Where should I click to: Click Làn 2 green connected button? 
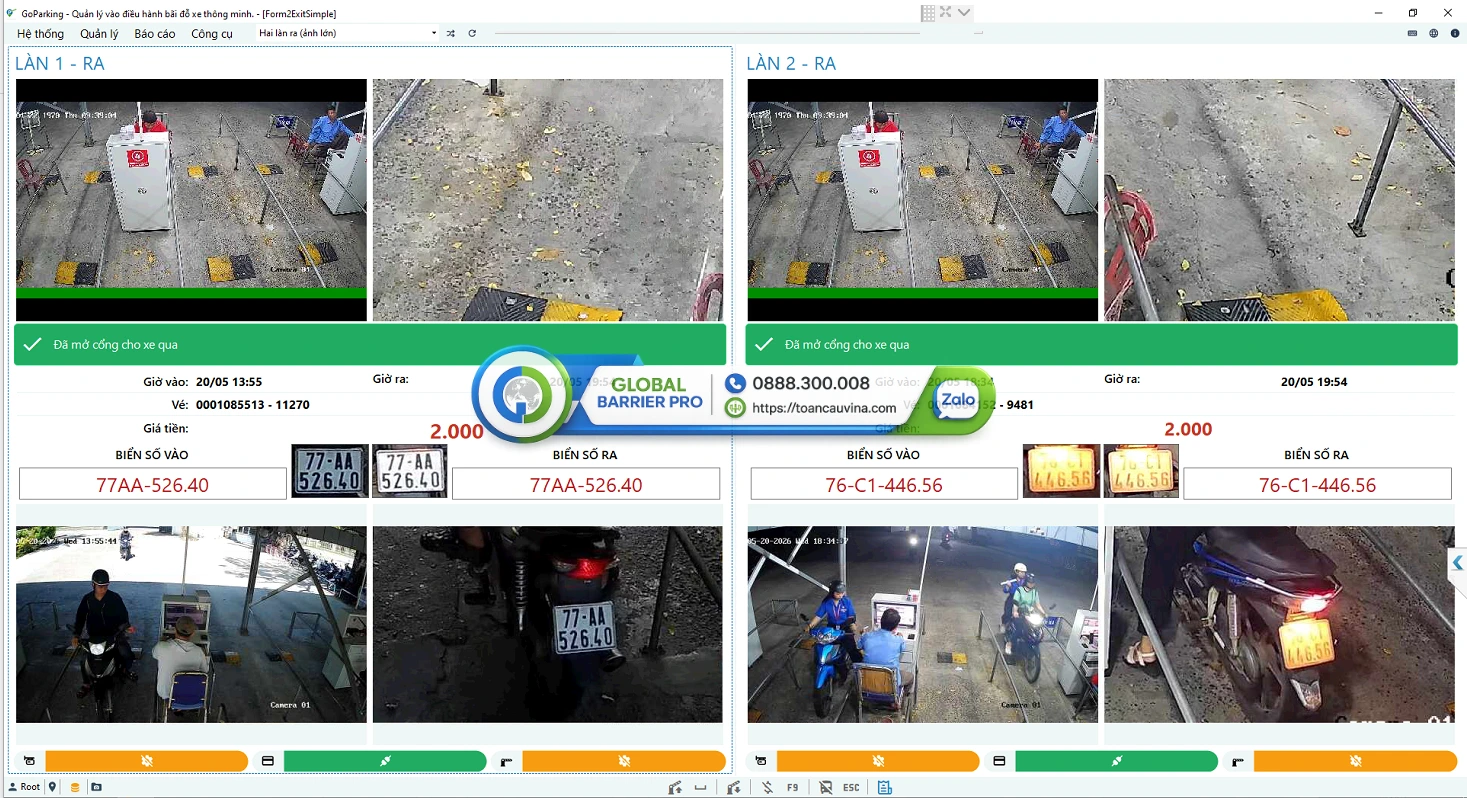click(x=1117, y=762)
